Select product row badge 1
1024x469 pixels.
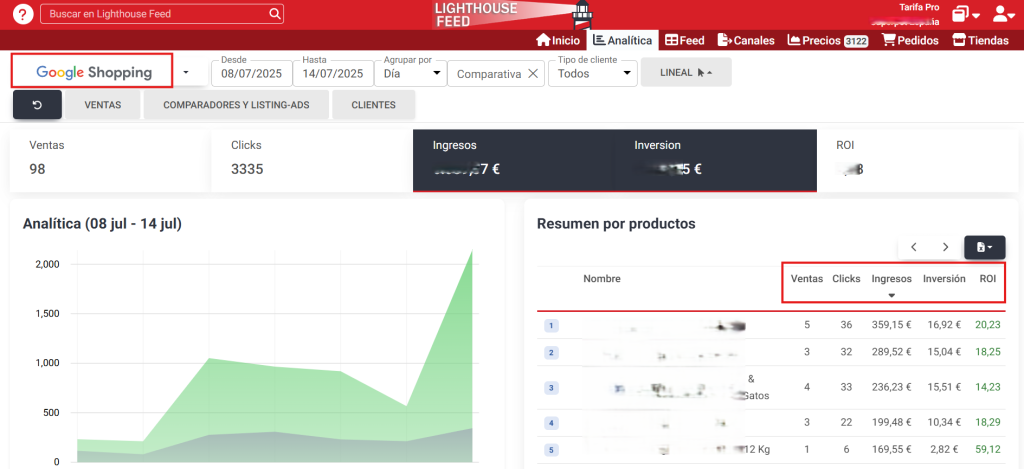[x=551, y=325]
